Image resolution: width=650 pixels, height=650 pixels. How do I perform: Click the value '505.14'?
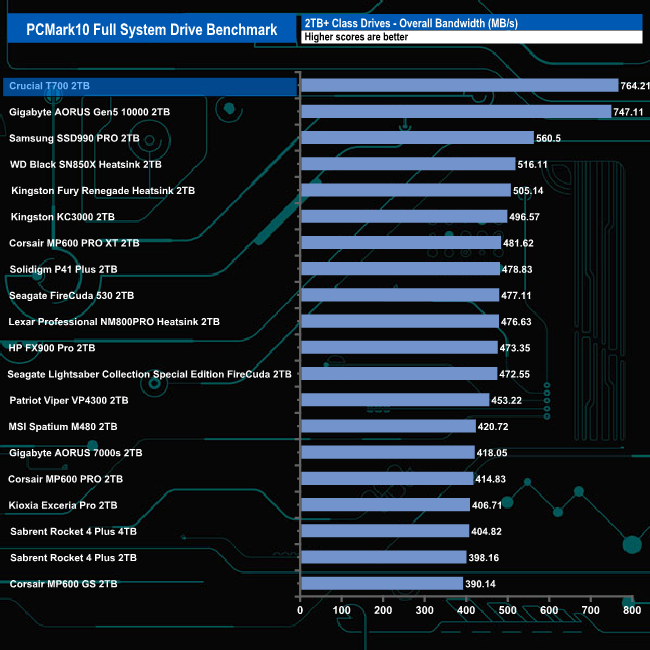coord(528,191)
